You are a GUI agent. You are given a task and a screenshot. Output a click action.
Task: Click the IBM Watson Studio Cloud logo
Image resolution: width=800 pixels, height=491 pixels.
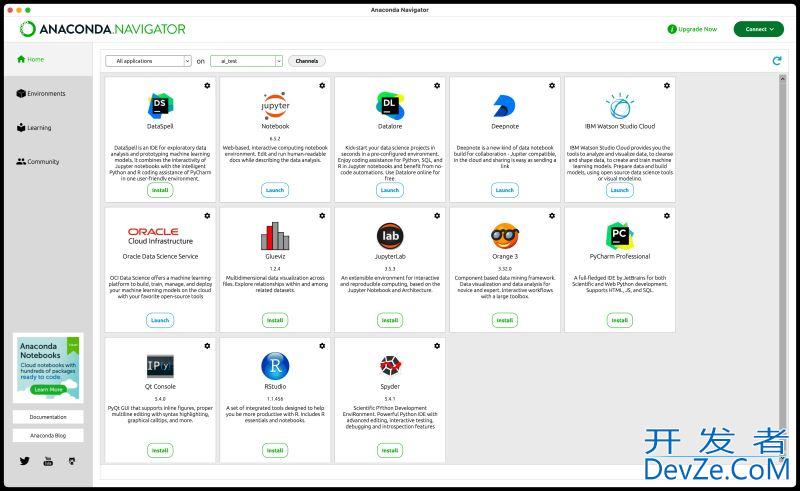pos(619,106)
